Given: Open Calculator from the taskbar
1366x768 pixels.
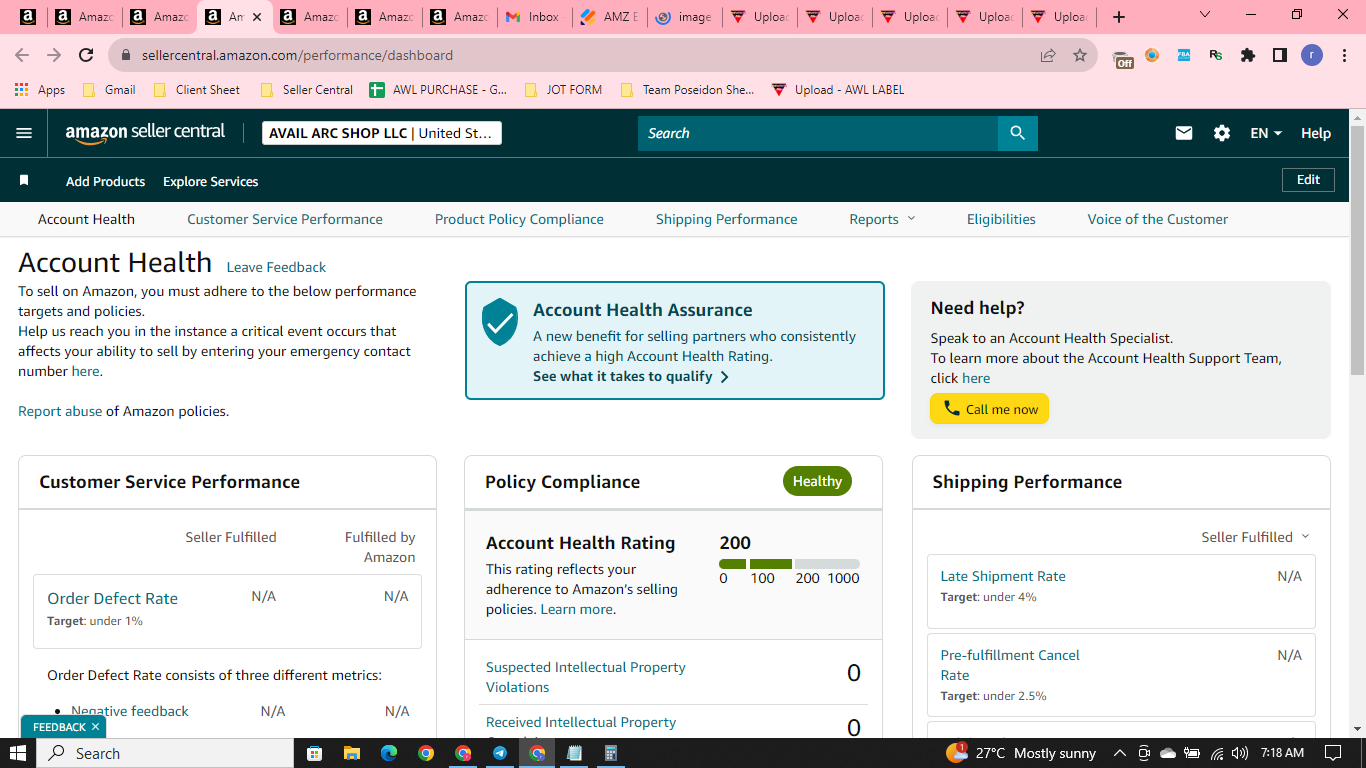Looking at the screenshot, I should tap(611, 753).
